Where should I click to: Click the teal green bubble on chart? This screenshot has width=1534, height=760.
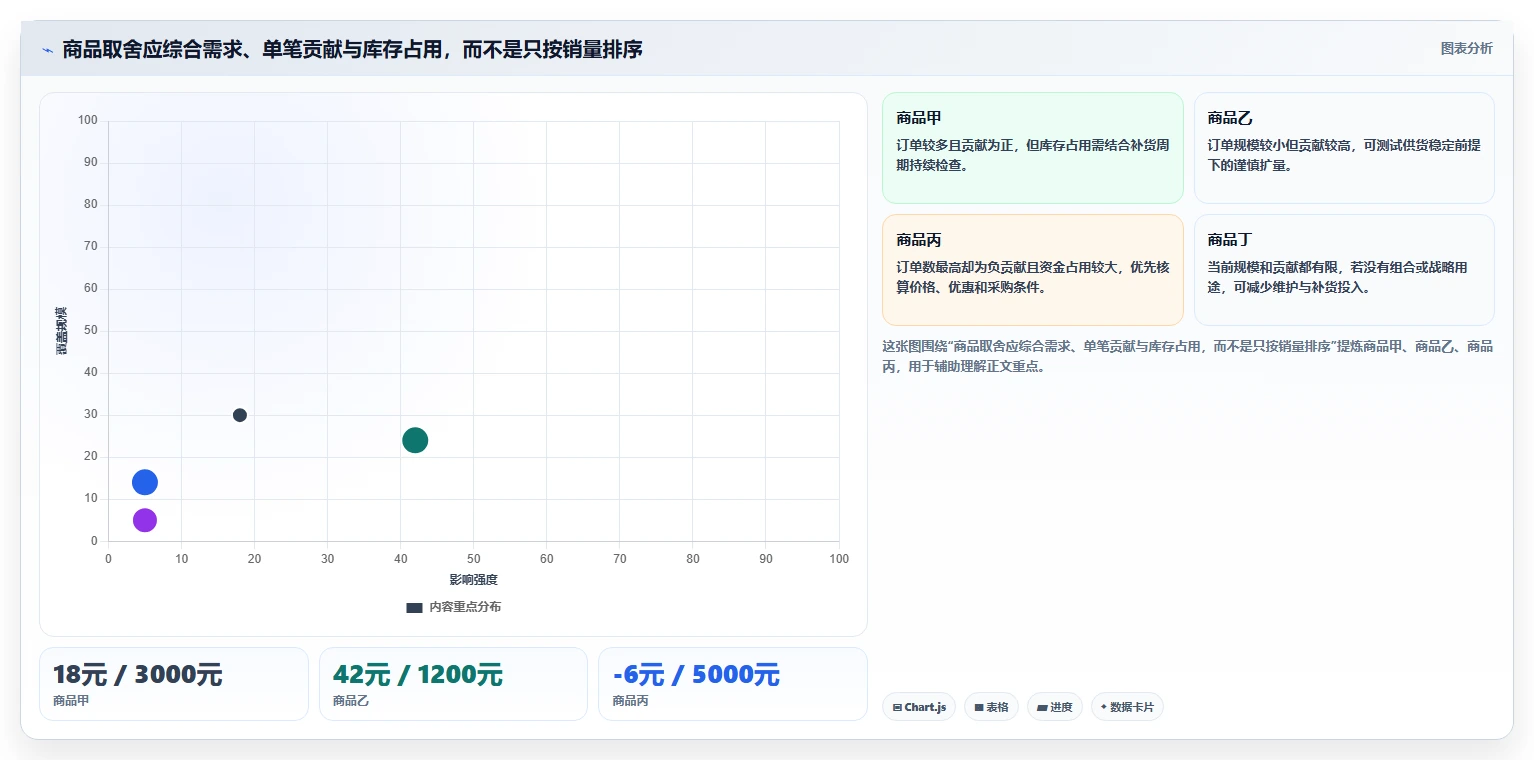[415, 440]
